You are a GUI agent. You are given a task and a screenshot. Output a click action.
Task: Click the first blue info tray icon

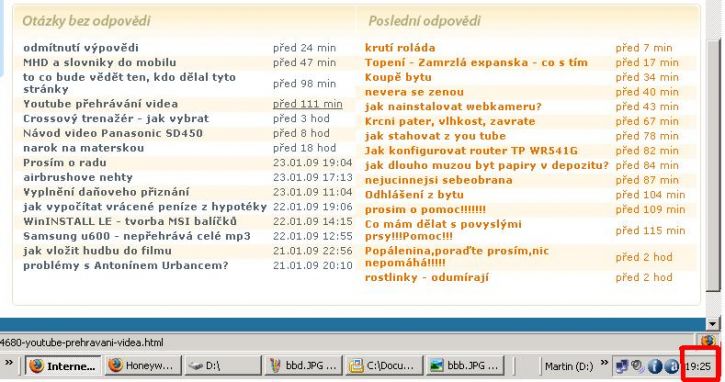[655, 366]
